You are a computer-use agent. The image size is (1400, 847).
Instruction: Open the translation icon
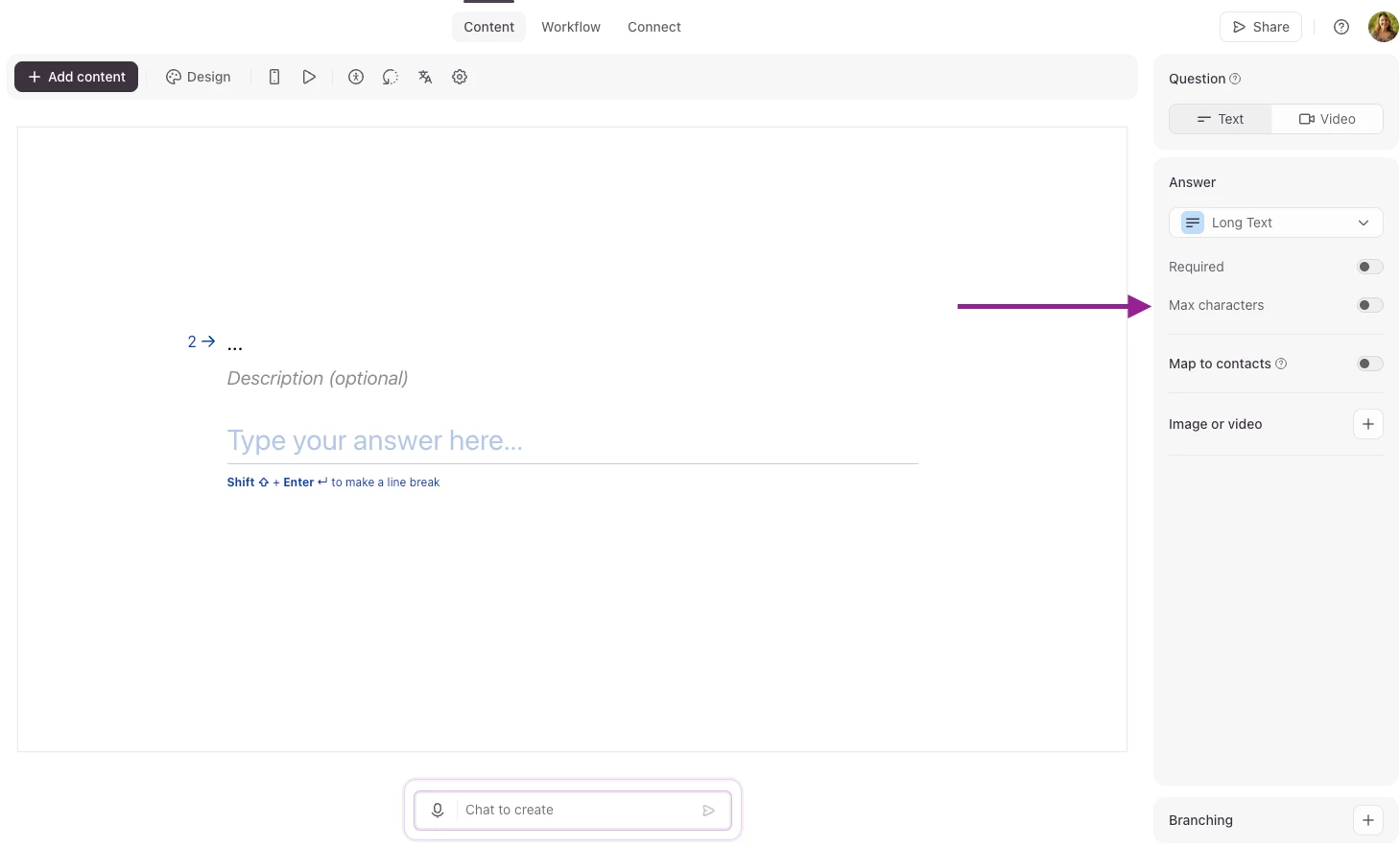(425, 77)
